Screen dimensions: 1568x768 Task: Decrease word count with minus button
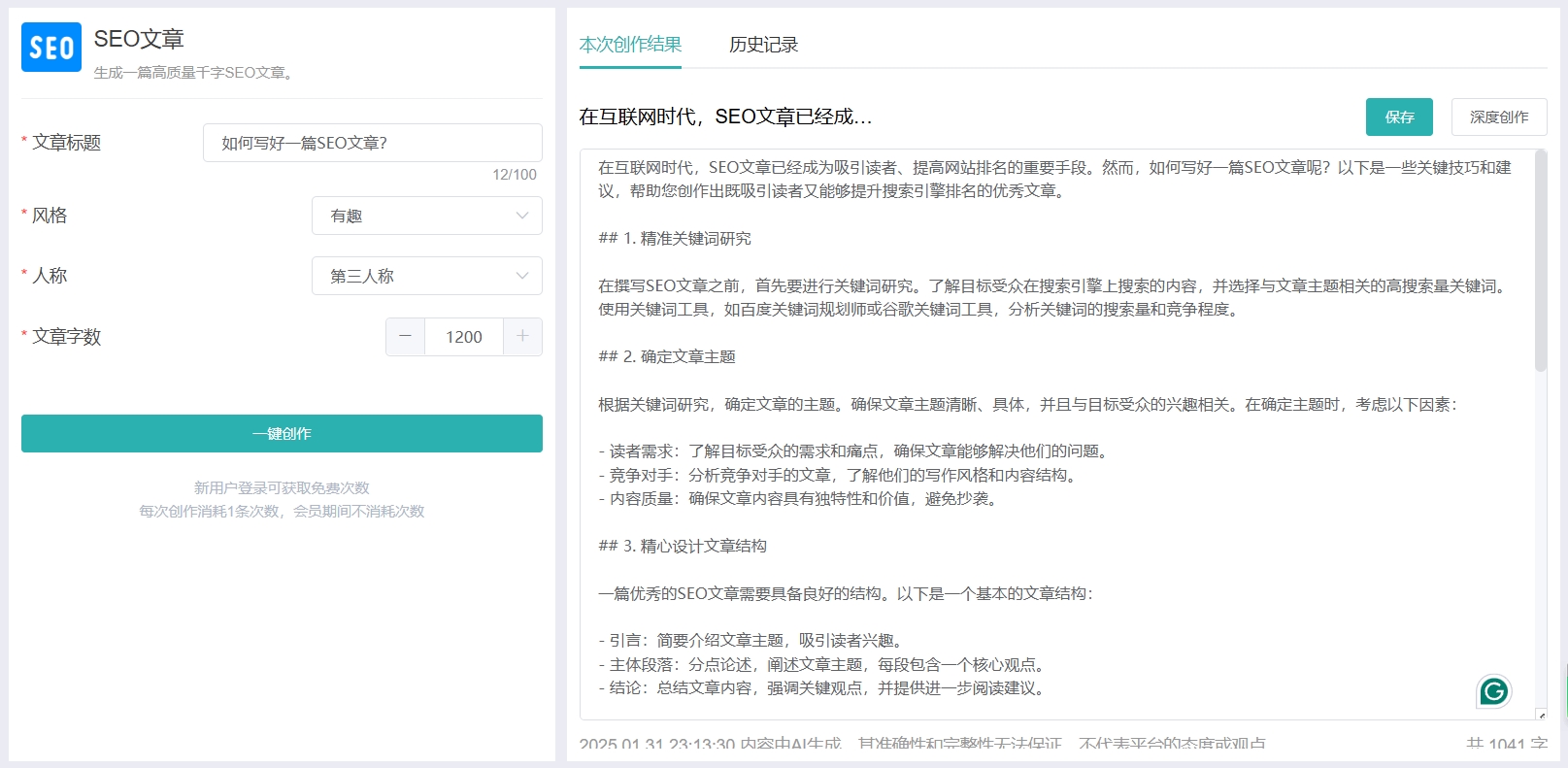(x=406, y=336)
